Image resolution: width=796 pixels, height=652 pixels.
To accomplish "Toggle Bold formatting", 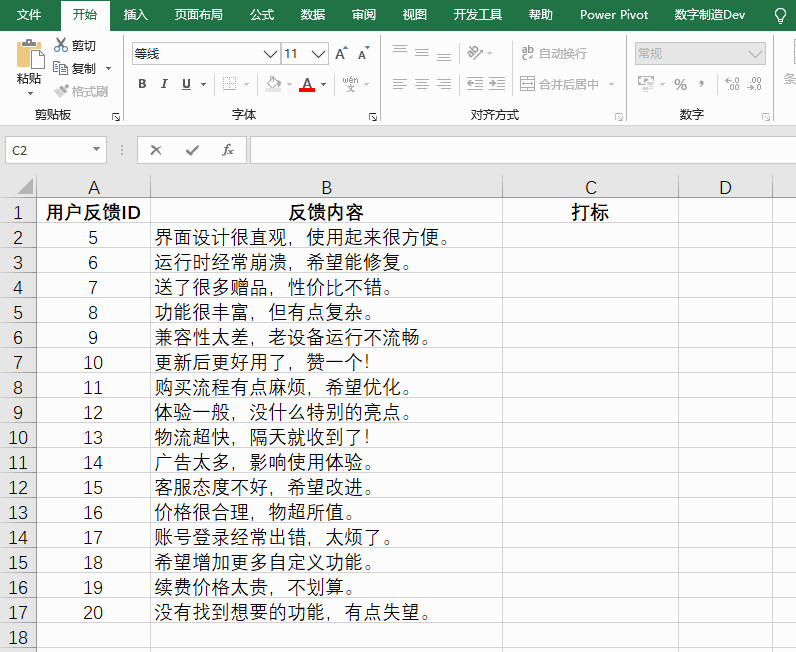I will (x=142, y=85).
